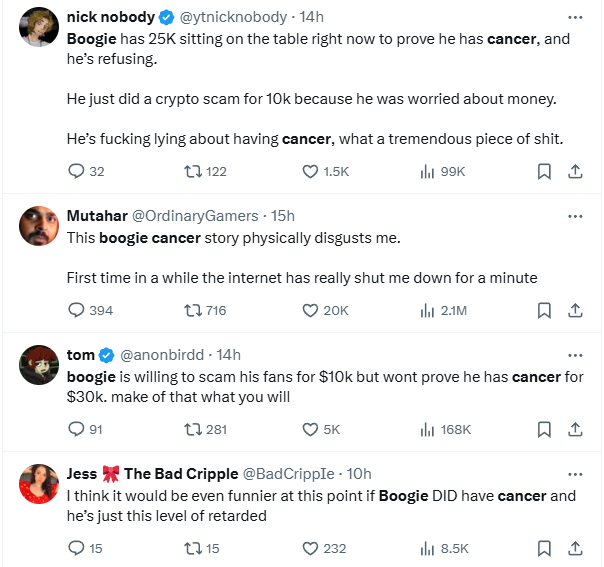604x567 pixels.
Task: Reply to nick nobody's tweet
Action: point(76,171)
